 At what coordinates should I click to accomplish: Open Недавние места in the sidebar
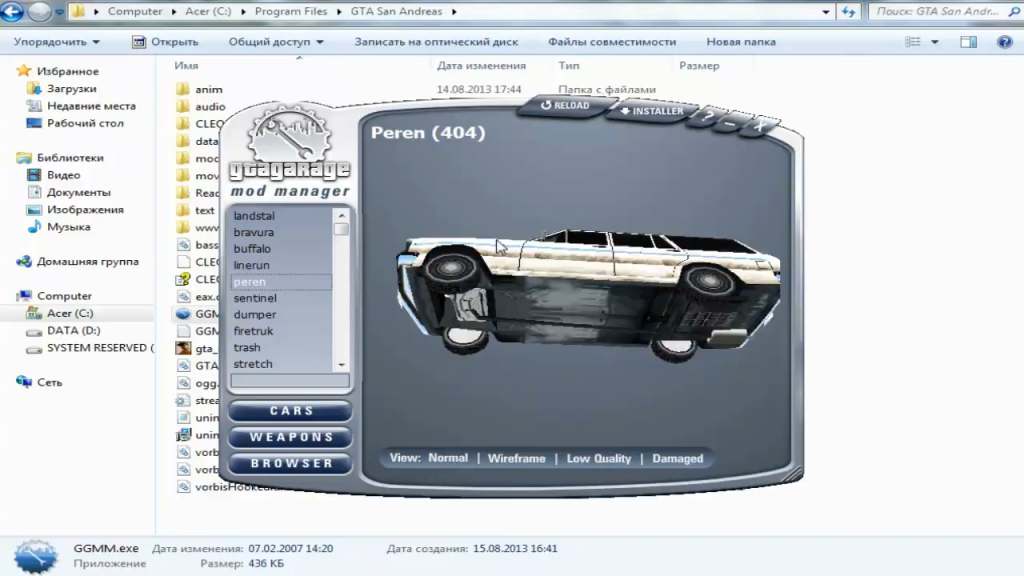82,106
